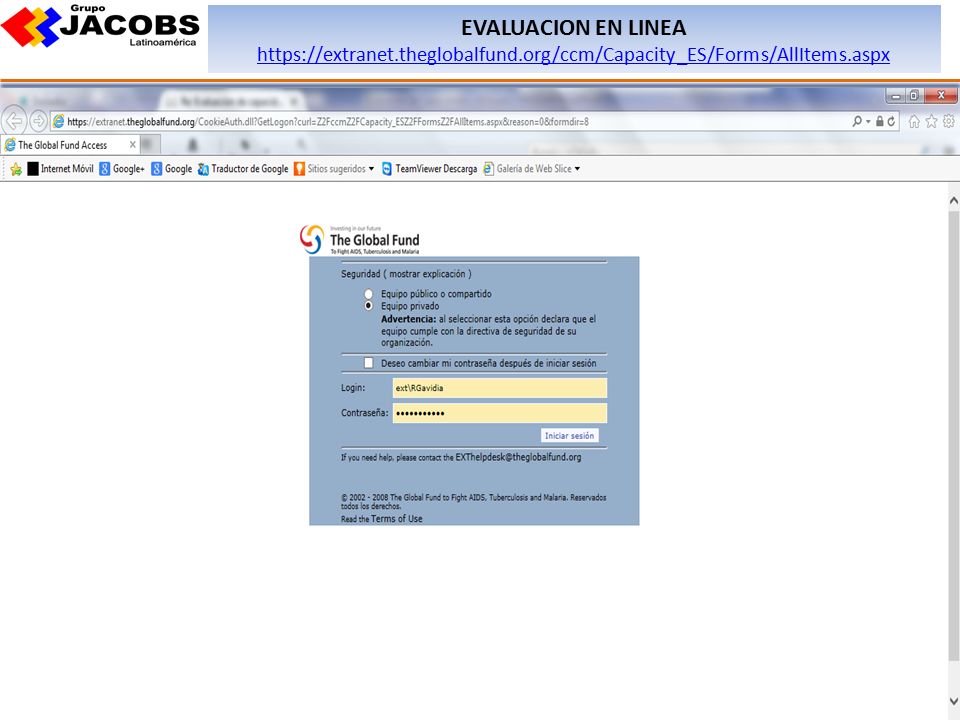The height and width of the screenshot is (720, 960).
Task: Click the new tab button
Action: [x=151, y=145]
